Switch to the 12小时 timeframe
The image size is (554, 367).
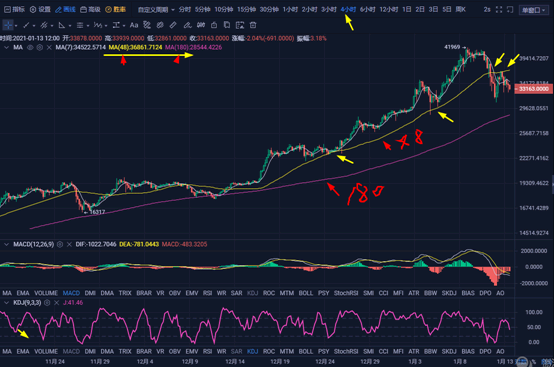[x=389, y=10]
